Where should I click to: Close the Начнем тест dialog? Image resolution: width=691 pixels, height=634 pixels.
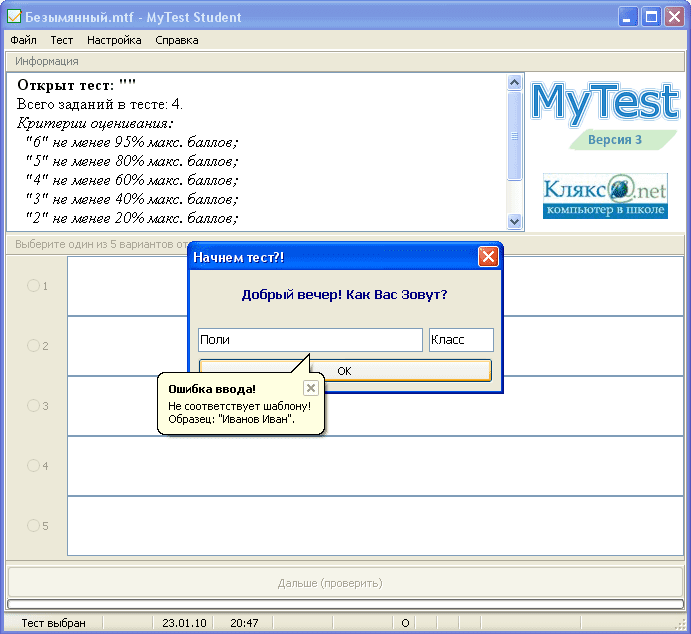point(488,256)
